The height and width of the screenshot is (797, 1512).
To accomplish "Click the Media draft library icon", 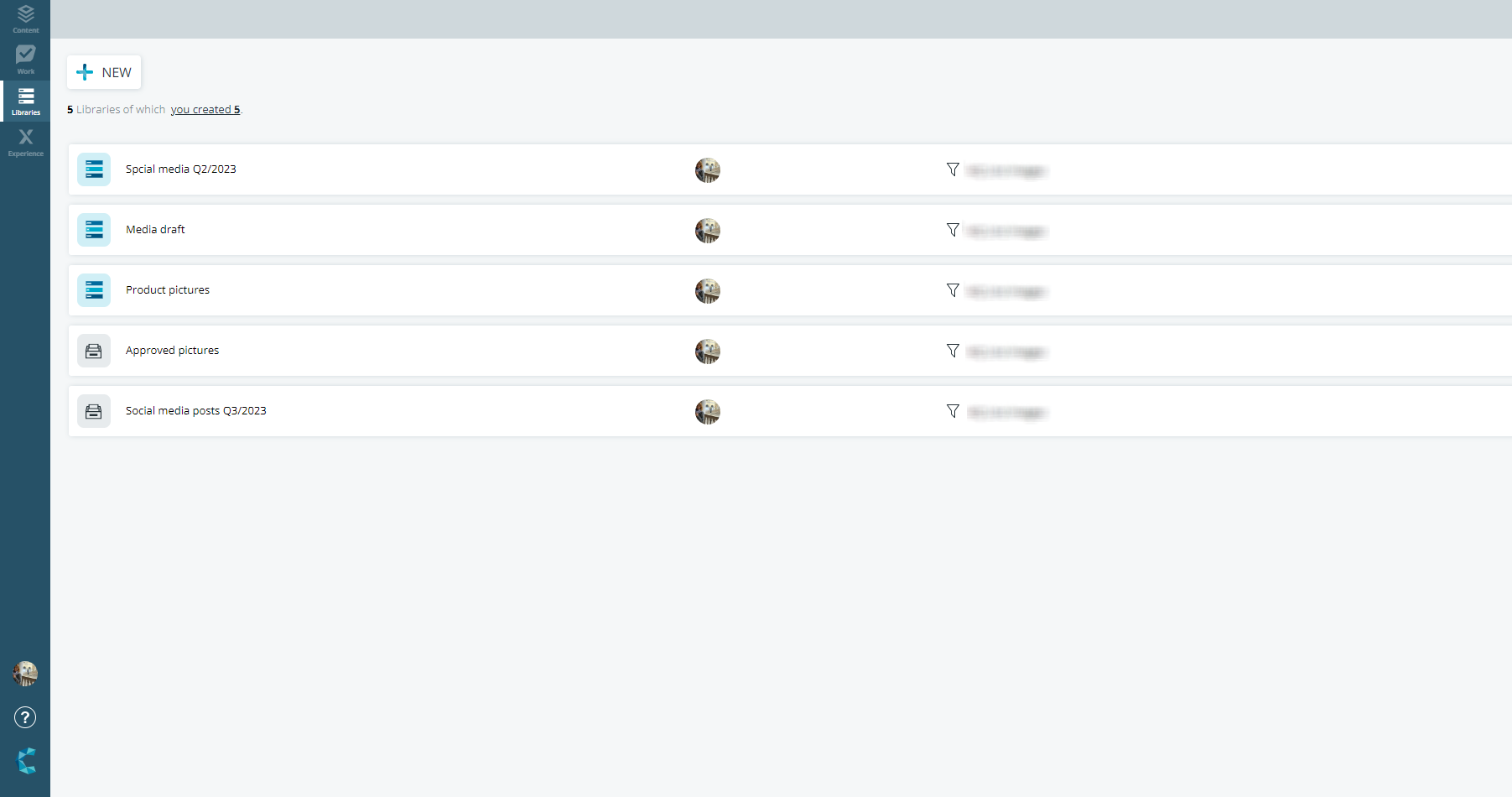I will tap(94, 230).
